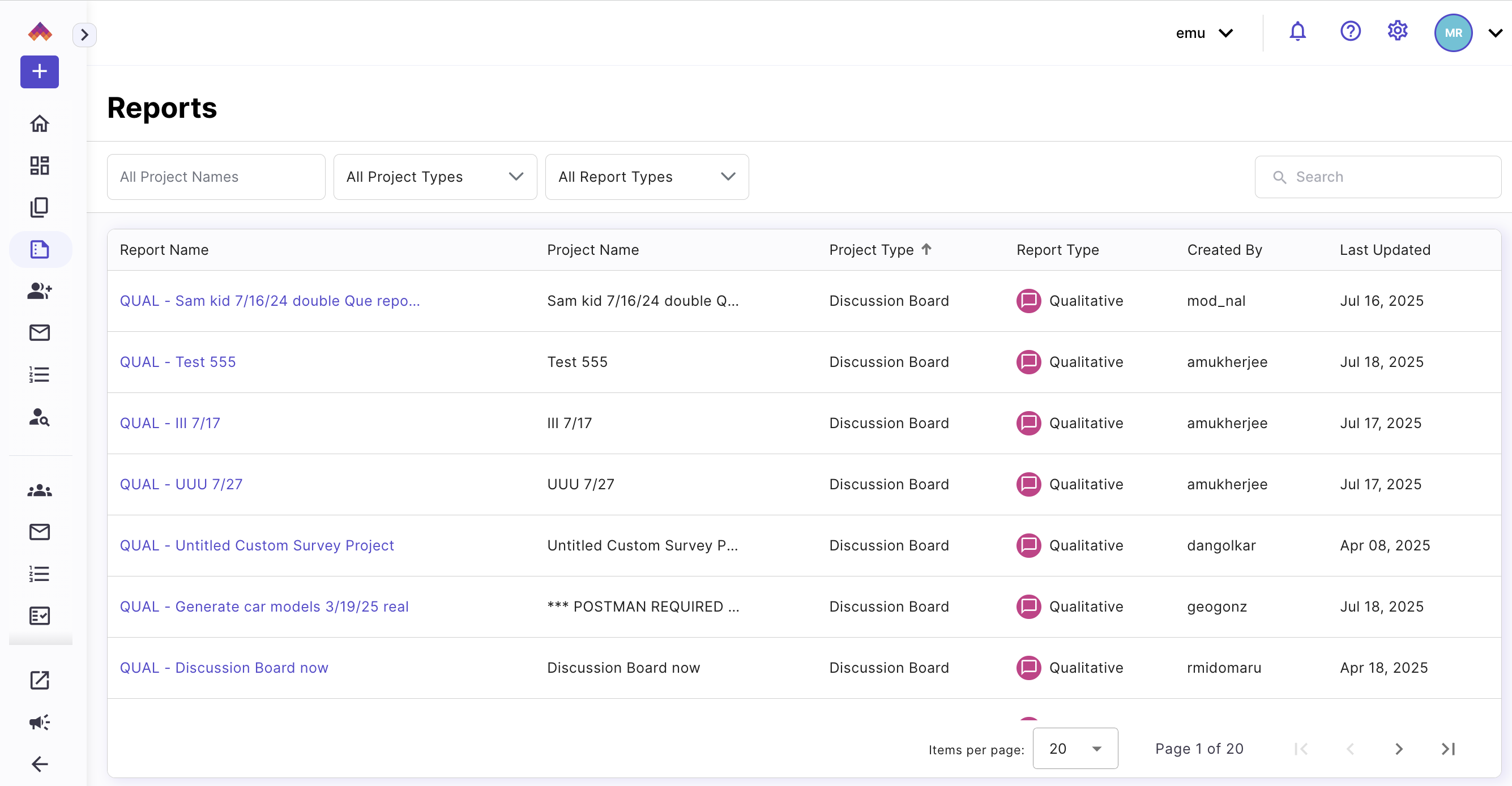The width and height of the screenshot is (1512, 786).
Task: Open report QUAL - Test 555
Action: [177, 362]
